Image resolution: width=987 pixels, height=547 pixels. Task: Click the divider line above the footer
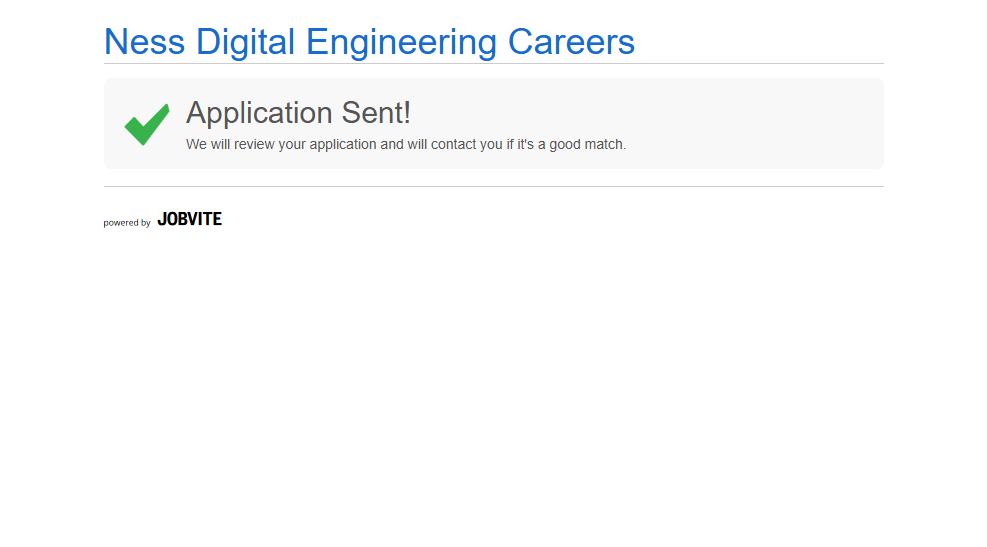pos(493,186)
